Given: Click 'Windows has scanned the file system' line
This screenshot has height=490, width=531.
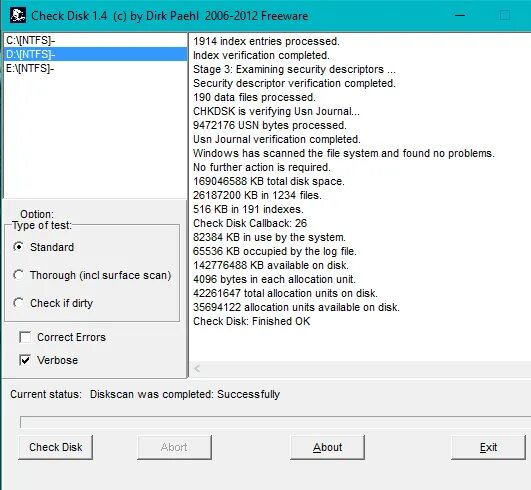Looking at the screenshot, I should (344, 153).
